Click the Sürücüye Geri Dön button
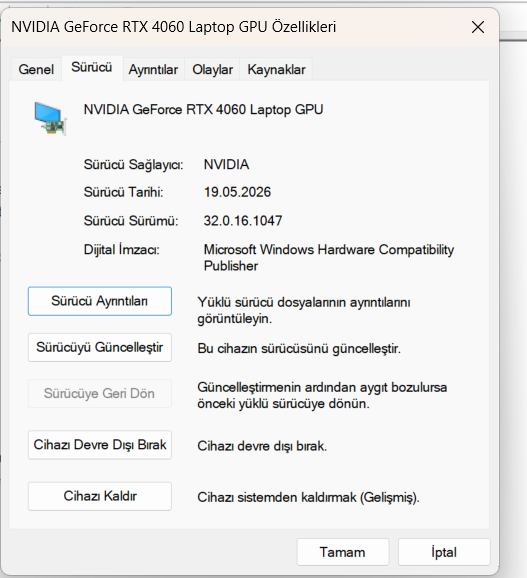Viewport: 527px width, 578px height. click(100, 393)
